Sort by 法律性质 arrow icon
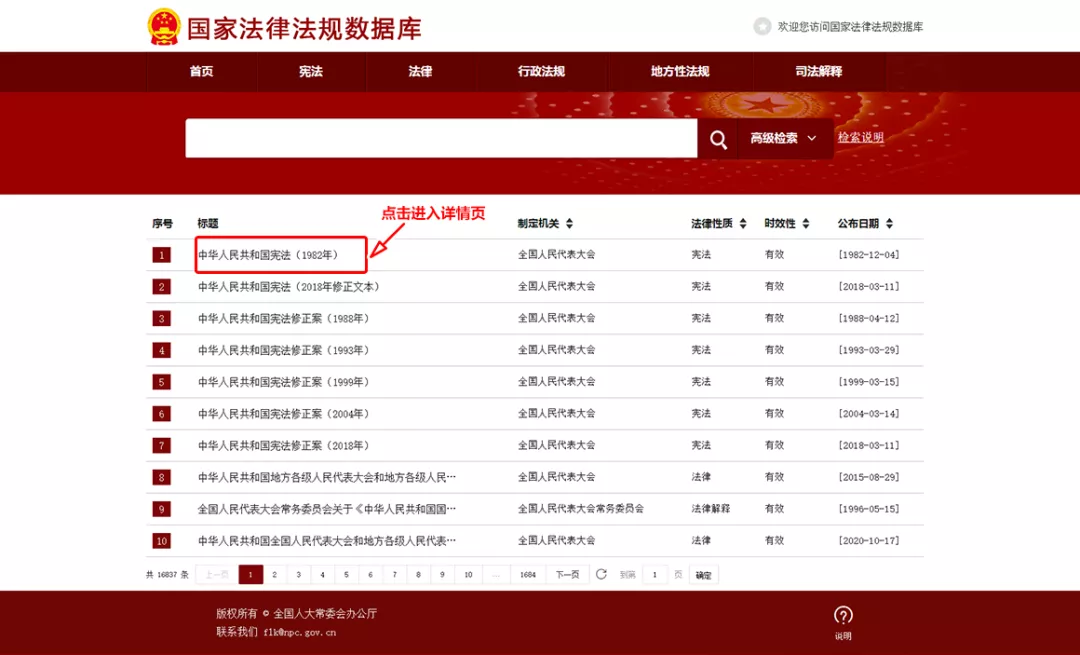This screenshot has width=1080, height=655. click(743, 224)
